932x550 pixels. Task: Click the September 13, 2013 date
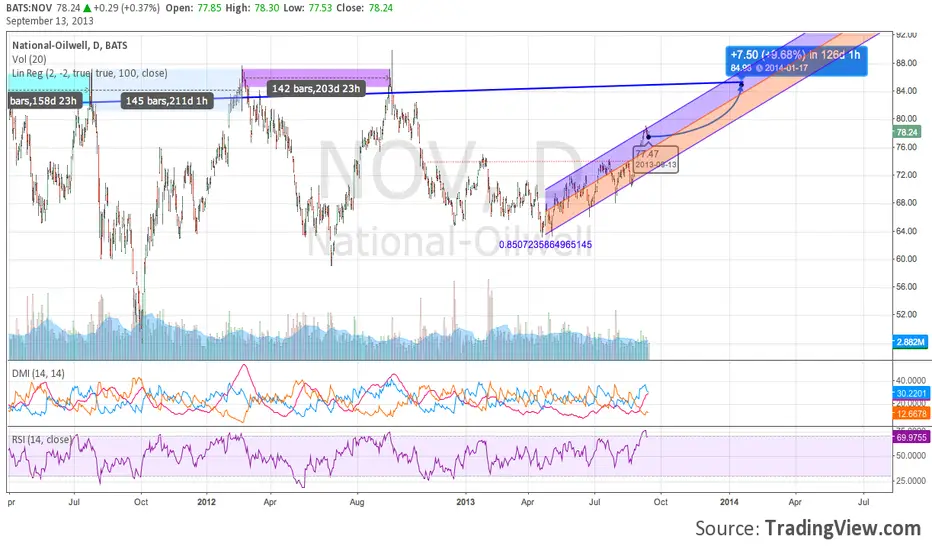(50, 21)
